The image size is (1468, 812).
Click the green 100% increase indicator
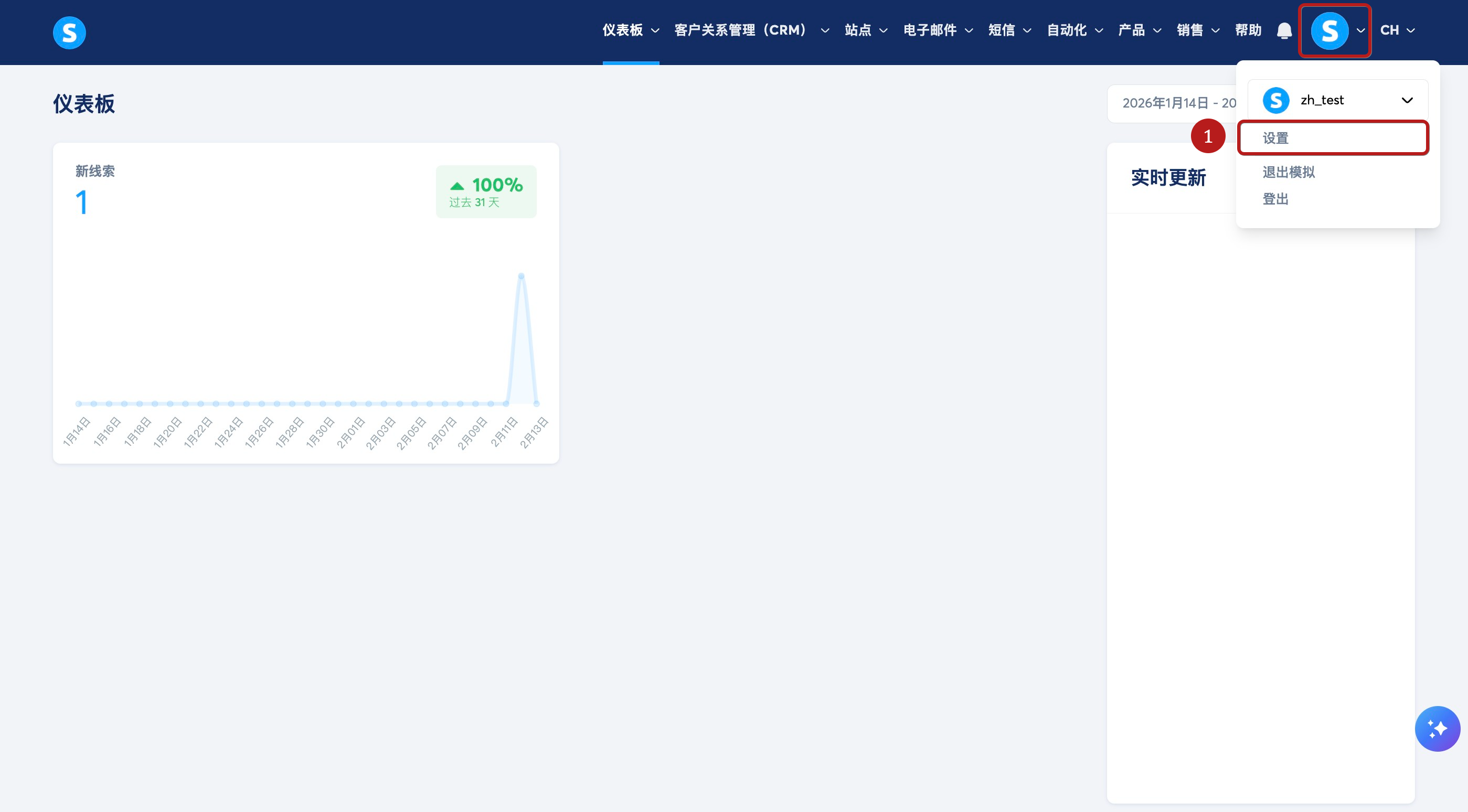coord(486,191)
